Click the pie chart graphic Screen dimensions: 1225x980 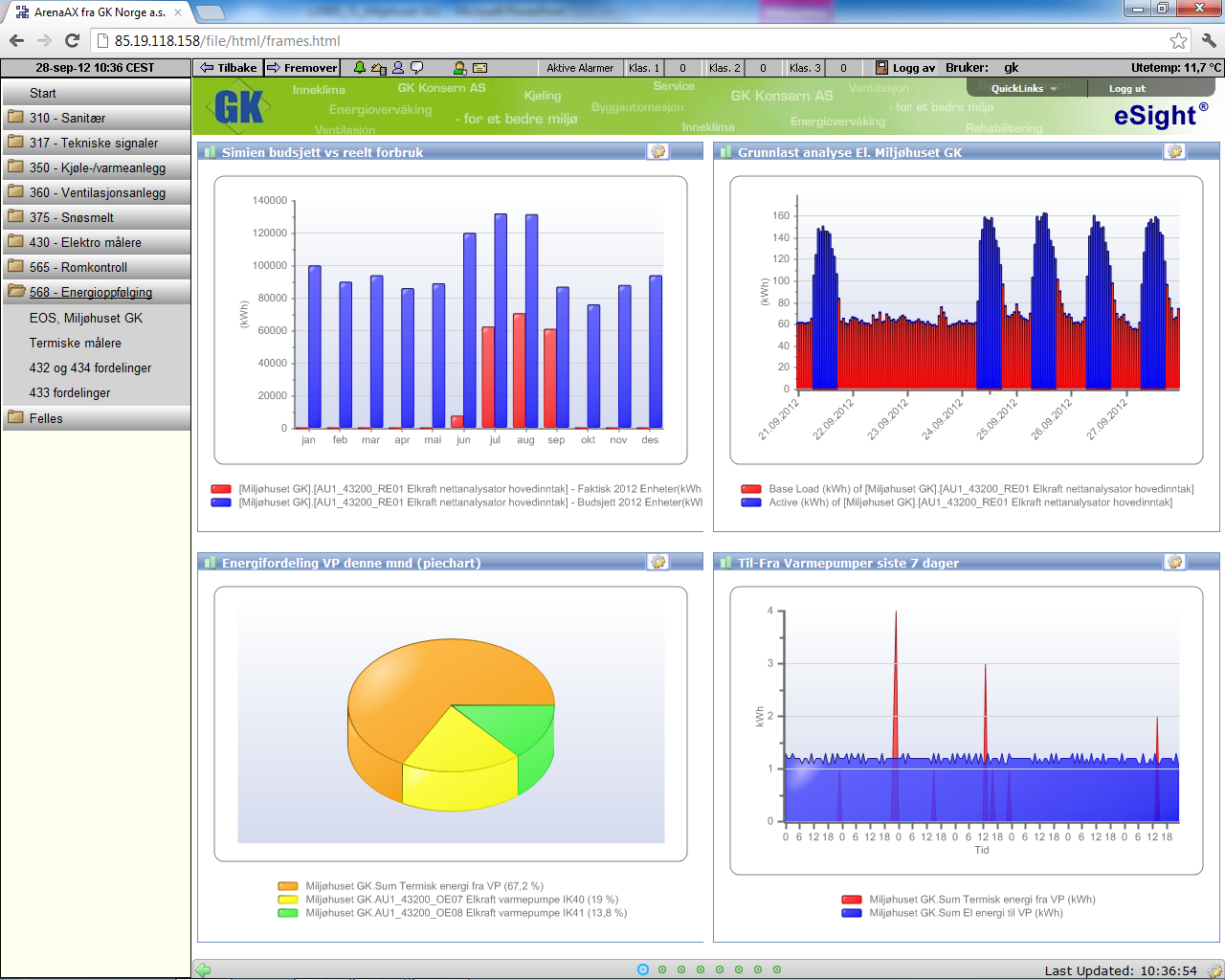(x=451, y=724)
